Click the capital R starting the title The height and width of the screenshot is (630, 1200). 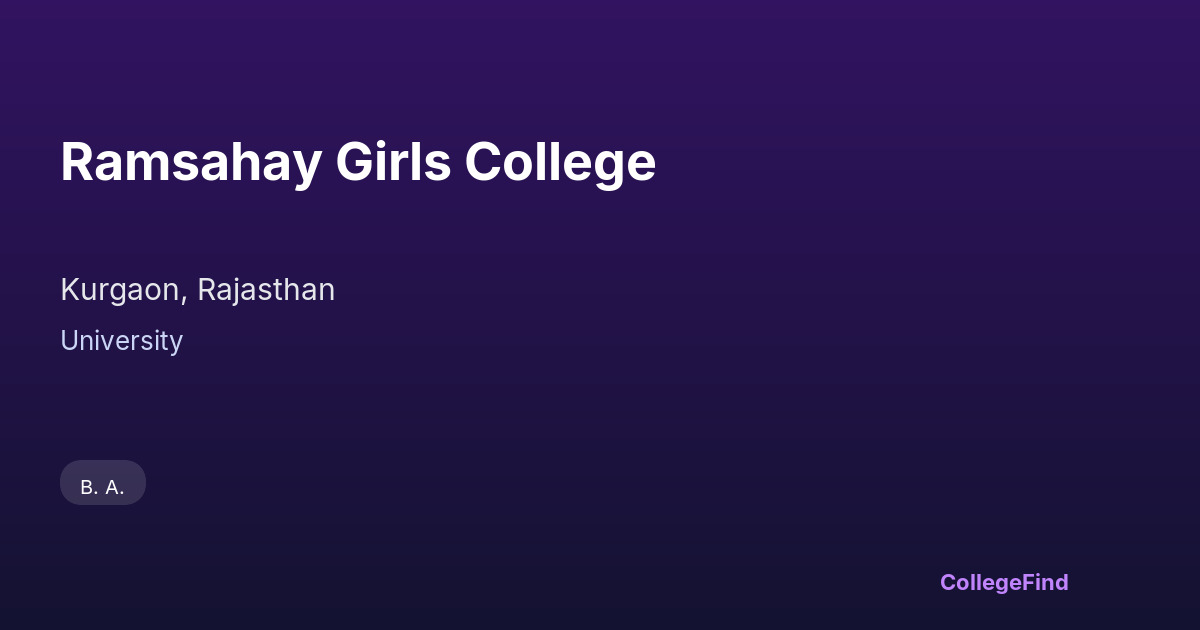[77, 162]
